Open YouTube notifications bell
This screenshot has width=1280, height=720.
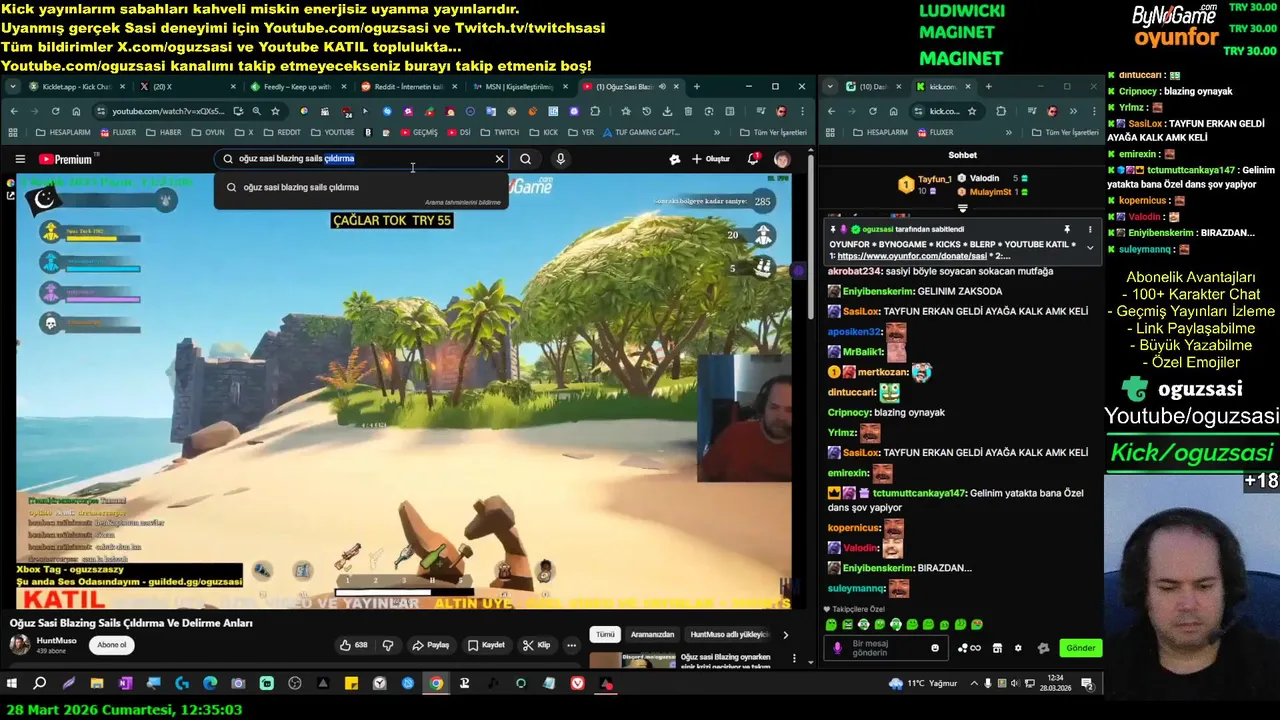753,159
